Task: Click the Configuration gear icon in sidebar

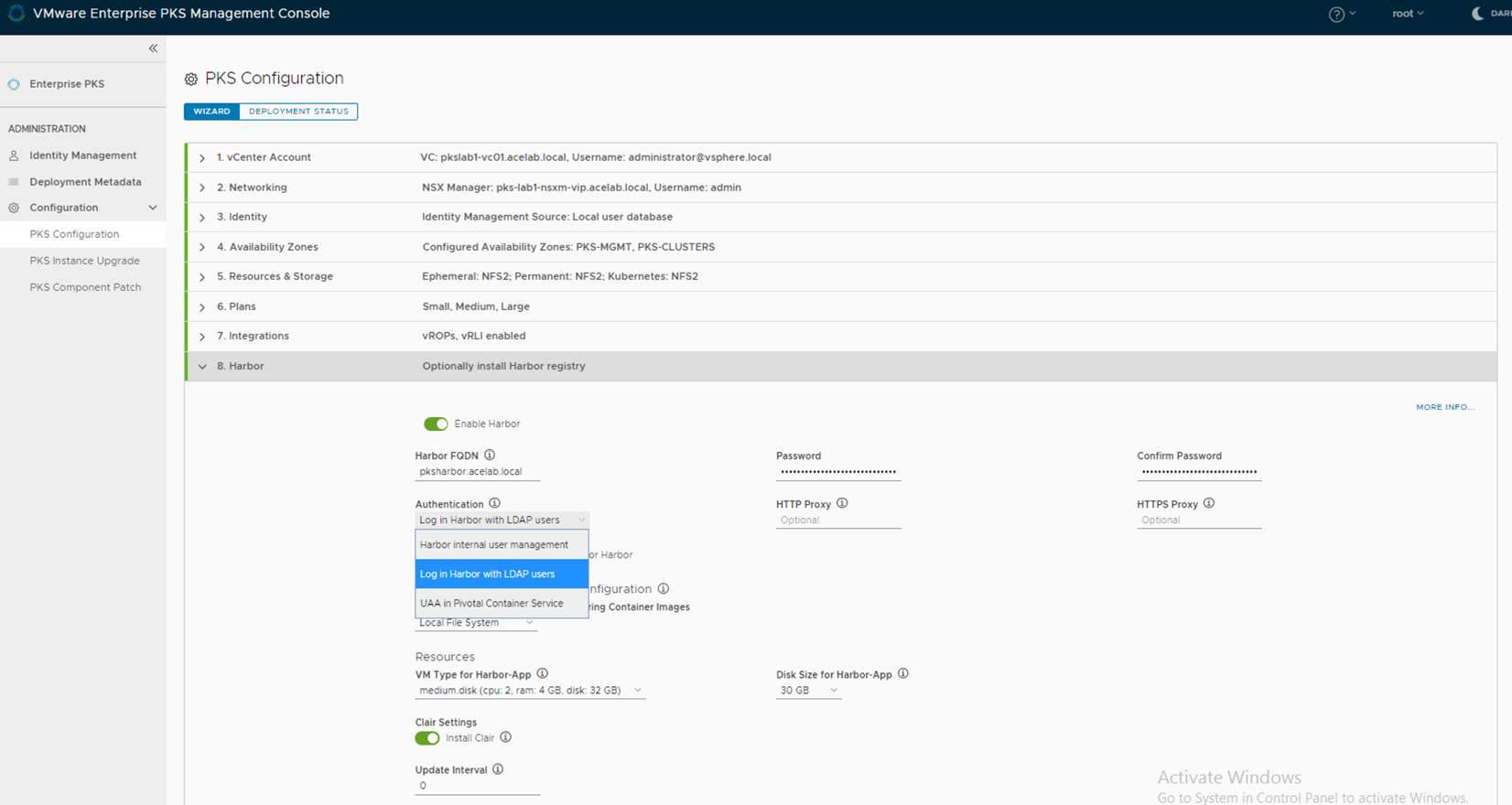Action: tap(14, 208)
